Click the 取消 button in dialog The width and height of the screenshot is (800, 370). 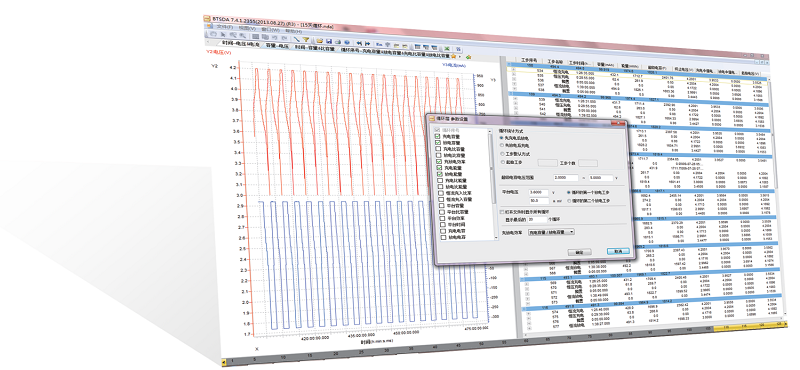(618, 251)
